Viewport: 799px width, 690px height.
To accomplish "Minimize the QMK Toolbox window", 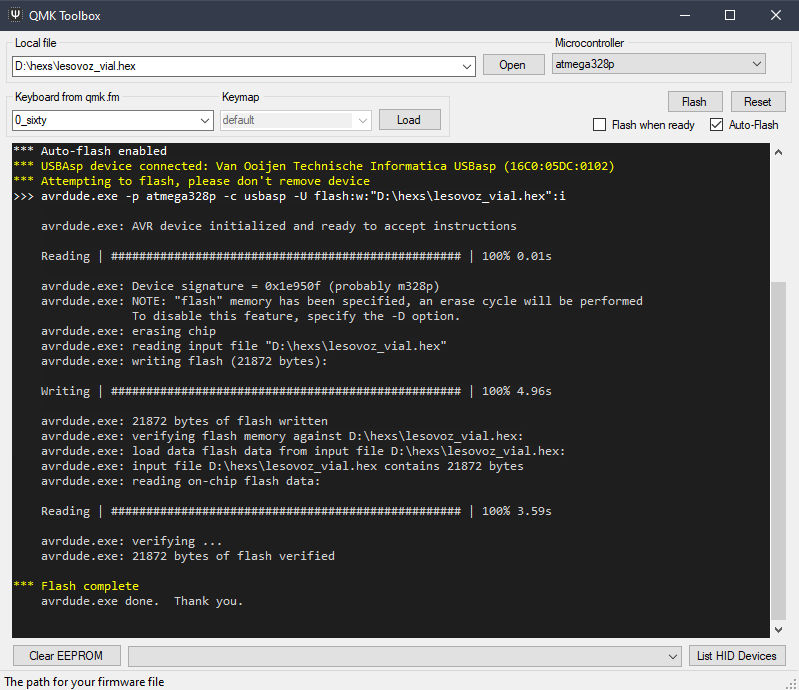I will pos(684,15).
